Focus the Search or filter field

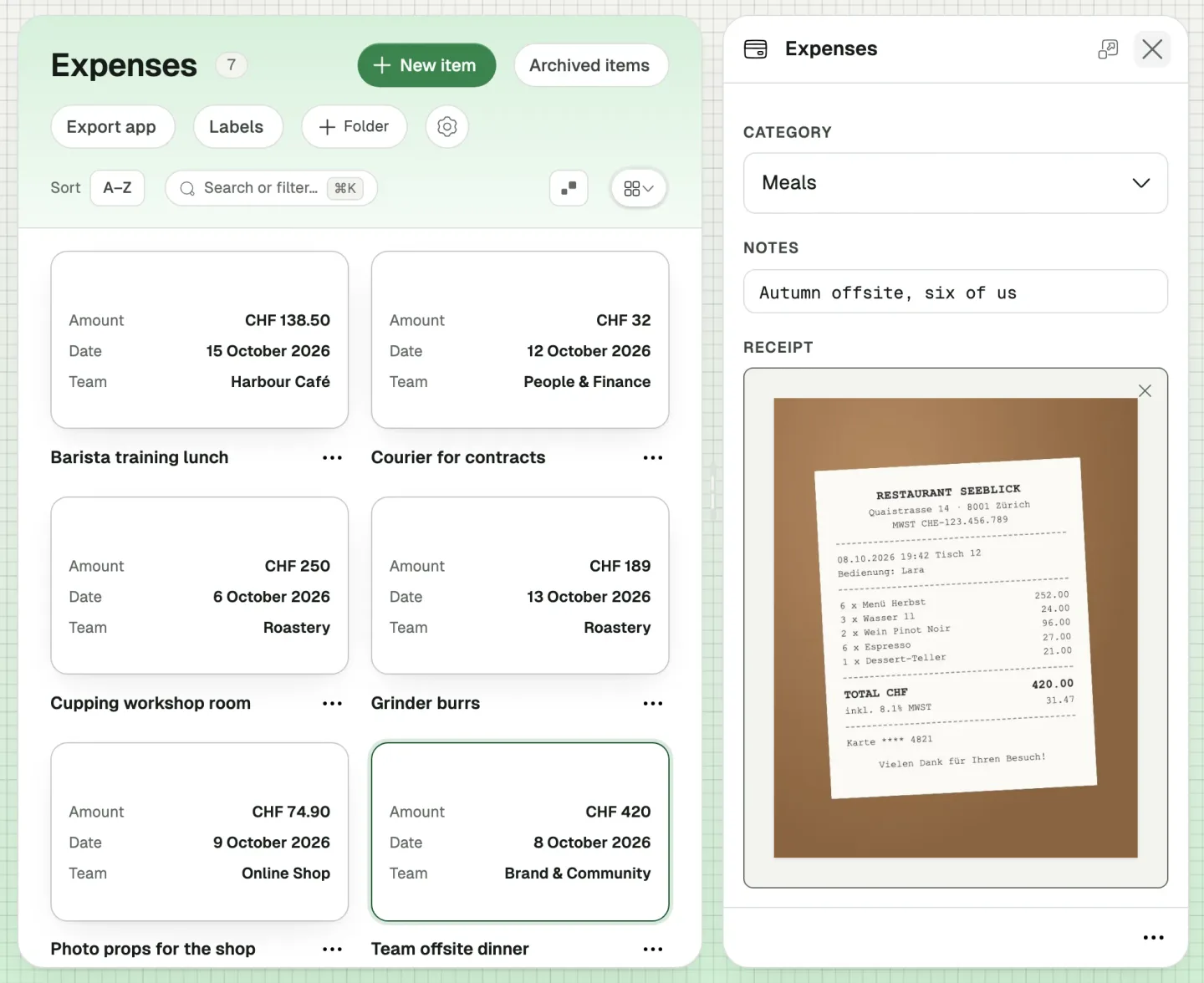[x=271, y=188]
